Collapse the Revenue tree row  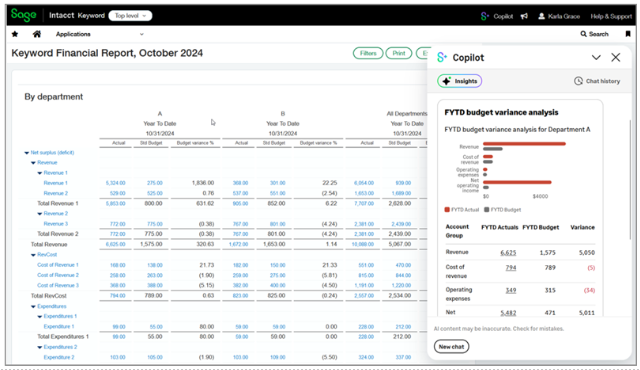click(x=33, y=162)
